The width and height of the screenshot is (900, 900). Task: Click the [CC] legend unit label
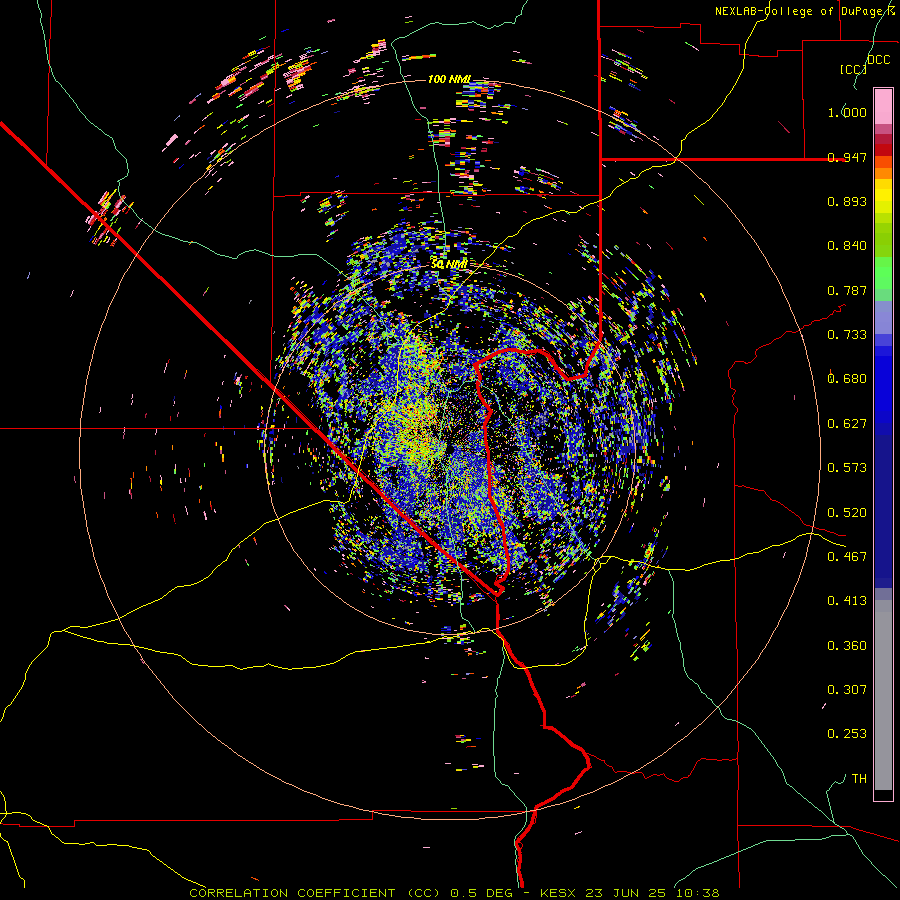click(x=853, y=69)
